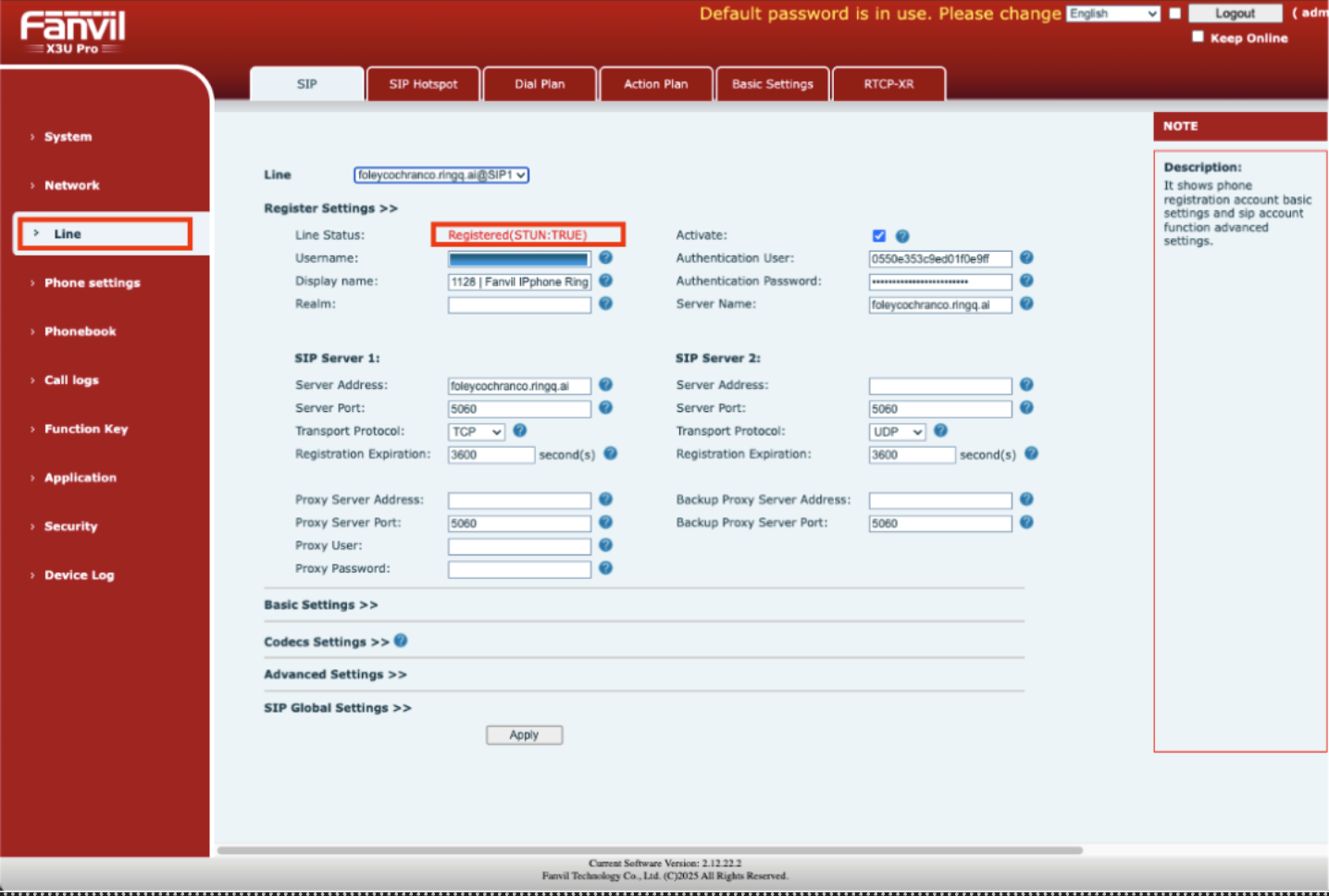Click help icon next to Backup Proxy Server Address
The width and height of the screenshot is (1329, 896).
pos(1025,500)
